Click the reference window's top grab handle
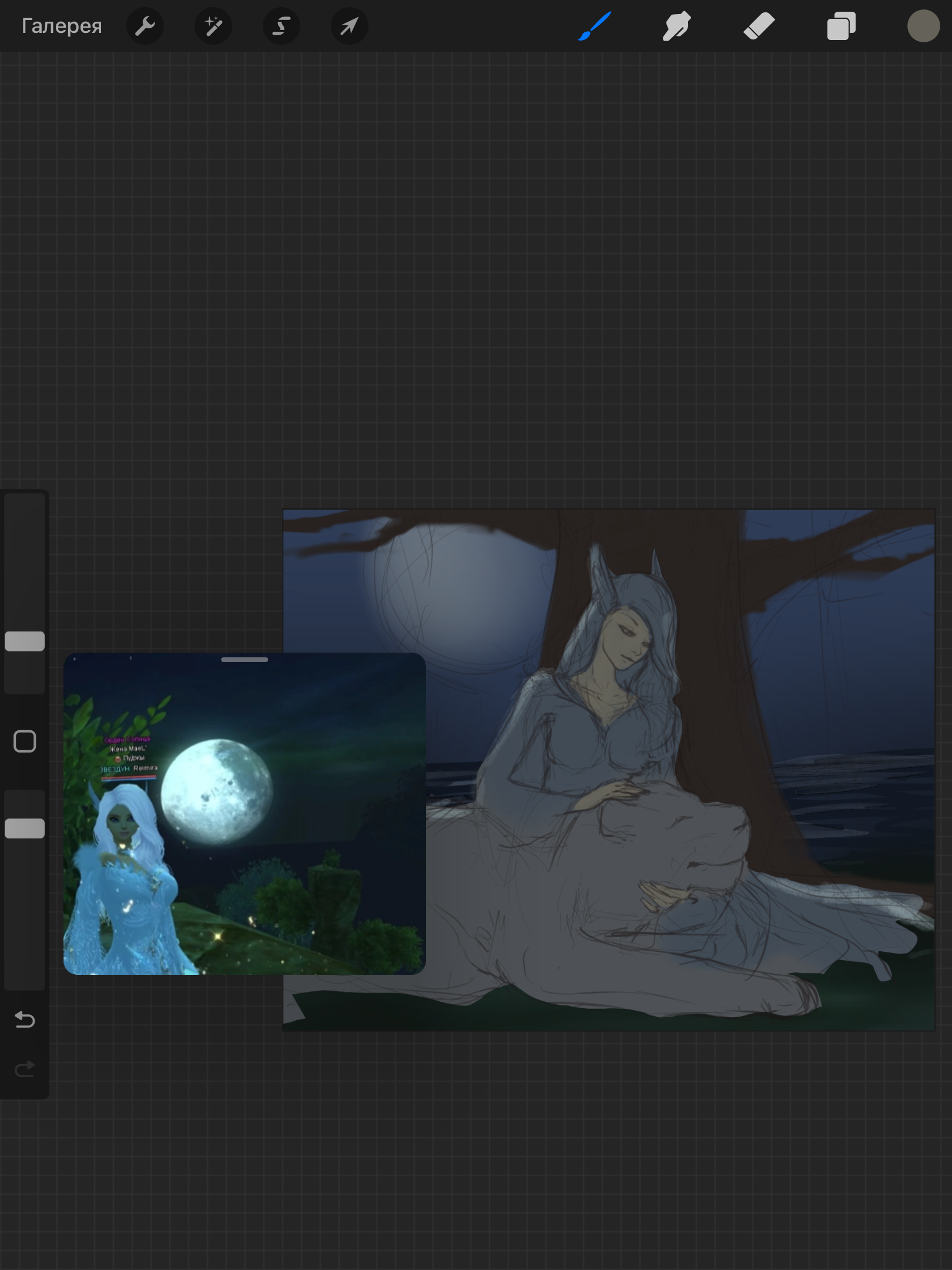 click(x=244, y=660)
